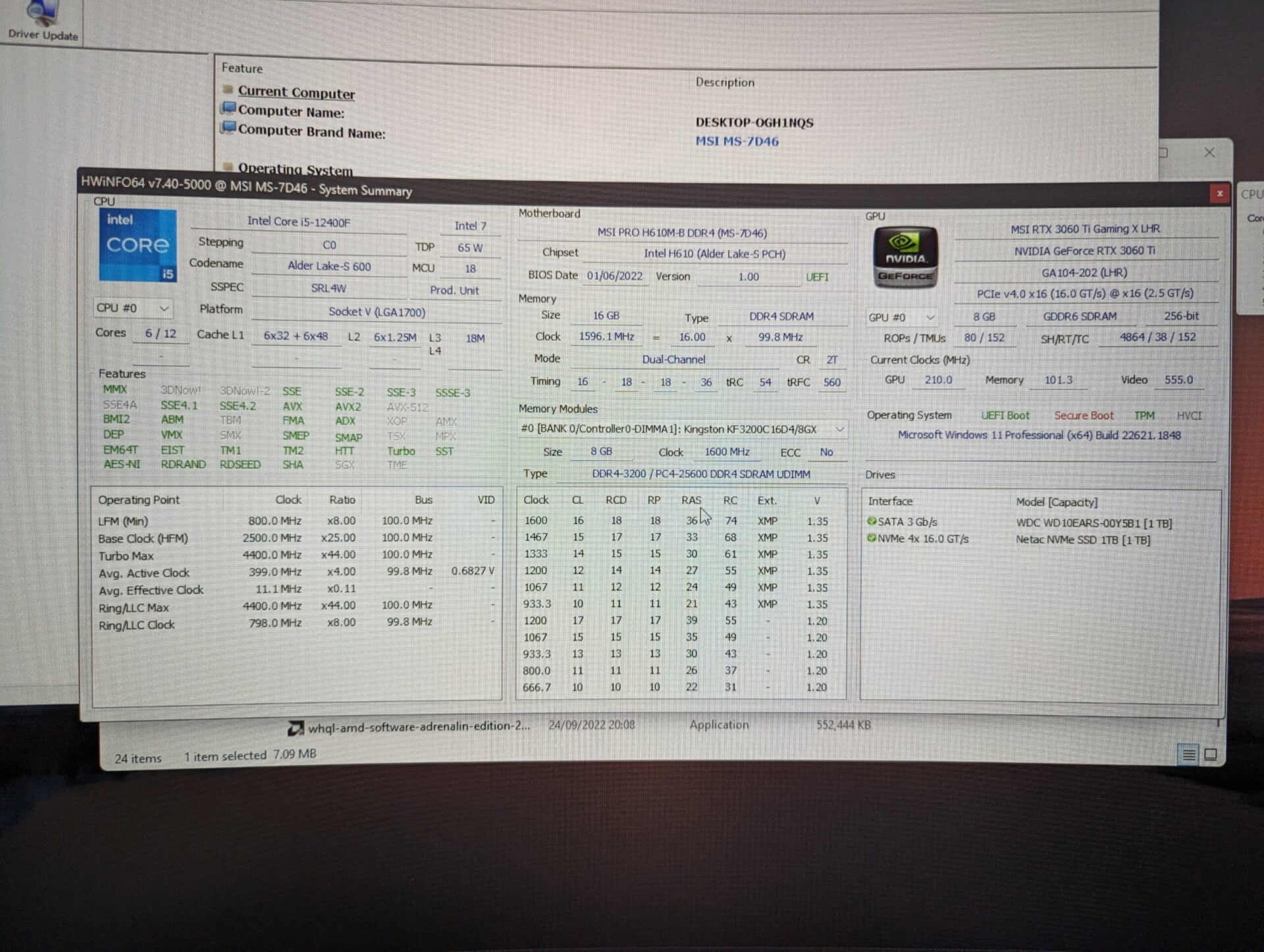Click the GDDR6 SDRAM memory type field
This screenshot has width=1264, height=952.
click(x=1080, y=317)
